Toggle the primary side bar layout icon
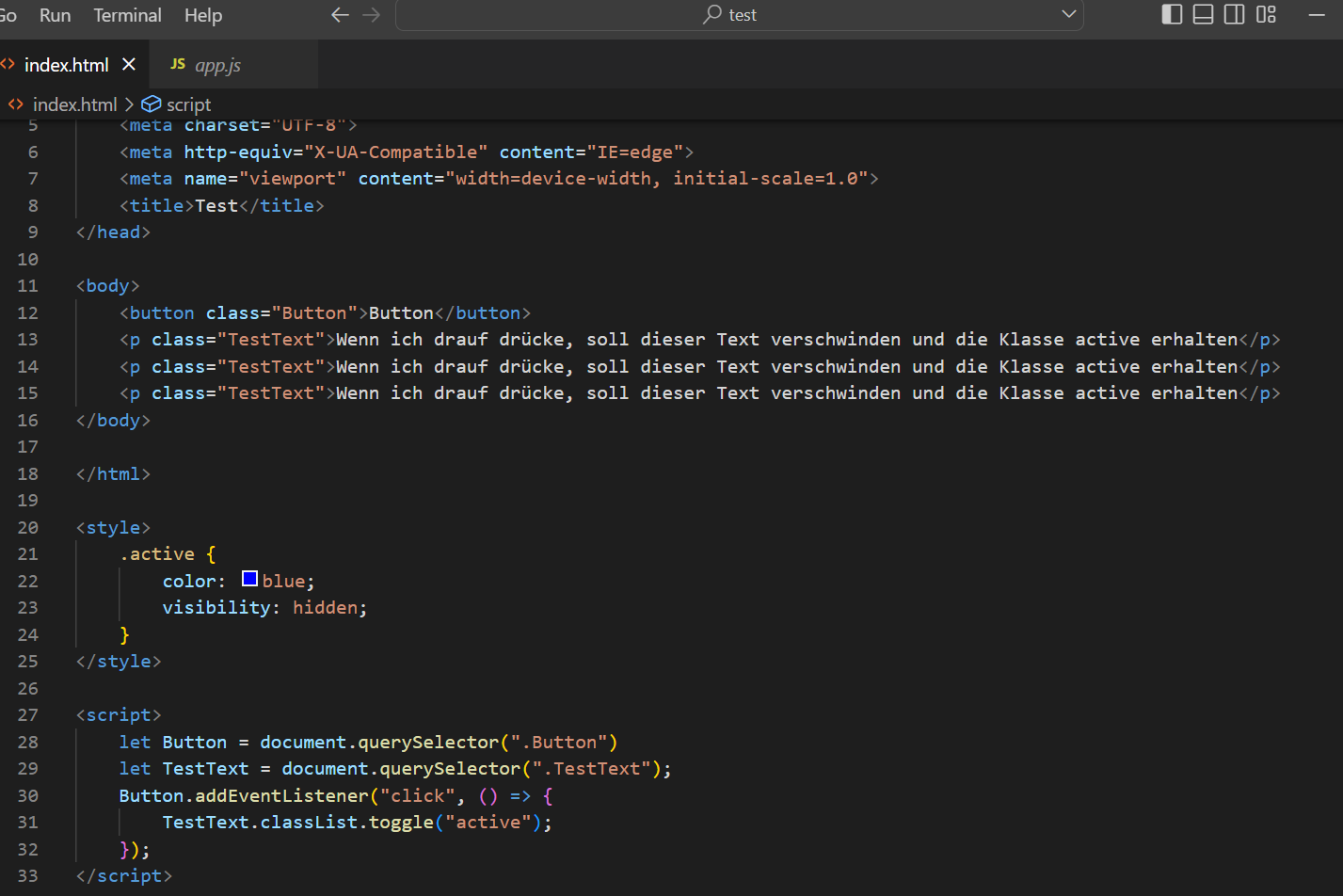The image size is (1343, 896). pyautogui.click(x=1172, y=14)
